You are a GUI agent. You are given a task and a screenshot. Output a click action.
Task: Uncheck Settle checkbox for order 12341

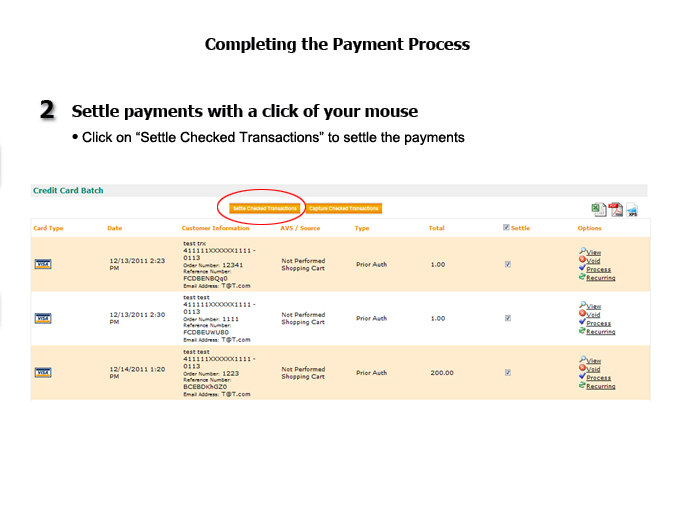509,264
